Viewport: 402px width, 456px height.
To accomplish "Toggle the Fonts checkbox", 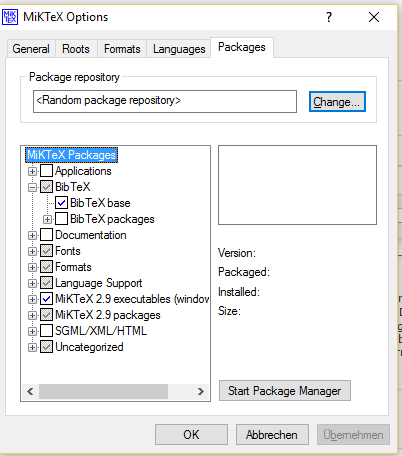I will pyautogui.click(x=46, y=251).
